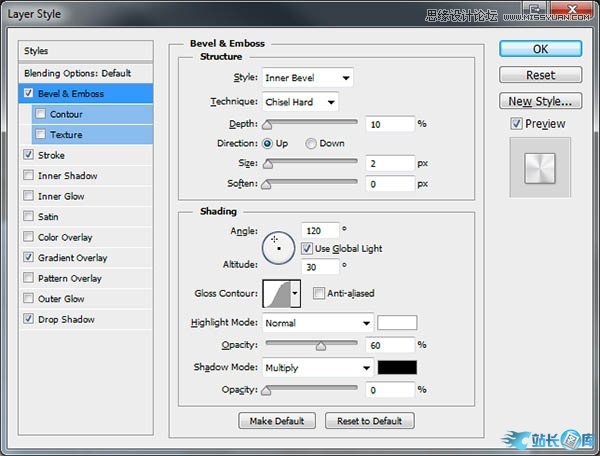Click the black Shadow Mode color swatch
Image resolution: width=600 pixels, height=456 pixels.
397,367
